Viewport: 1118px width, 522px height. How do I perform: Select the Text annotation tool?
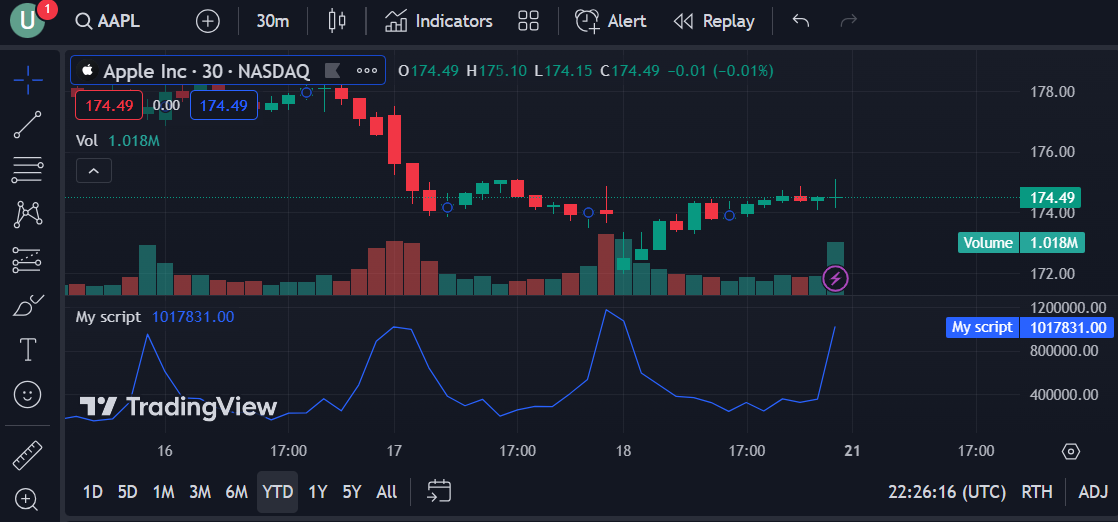(x=28, y=350)
